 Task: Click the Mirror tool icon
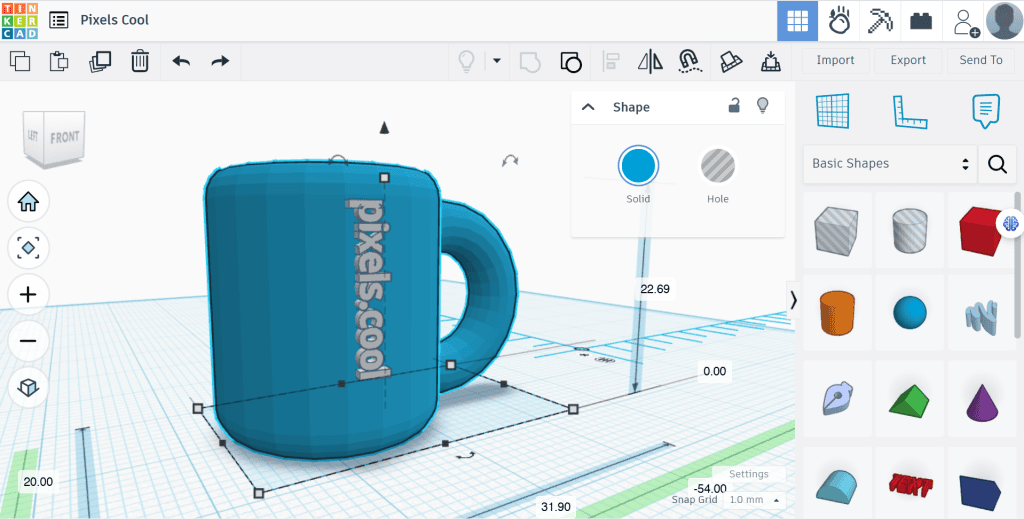[650, 61]
